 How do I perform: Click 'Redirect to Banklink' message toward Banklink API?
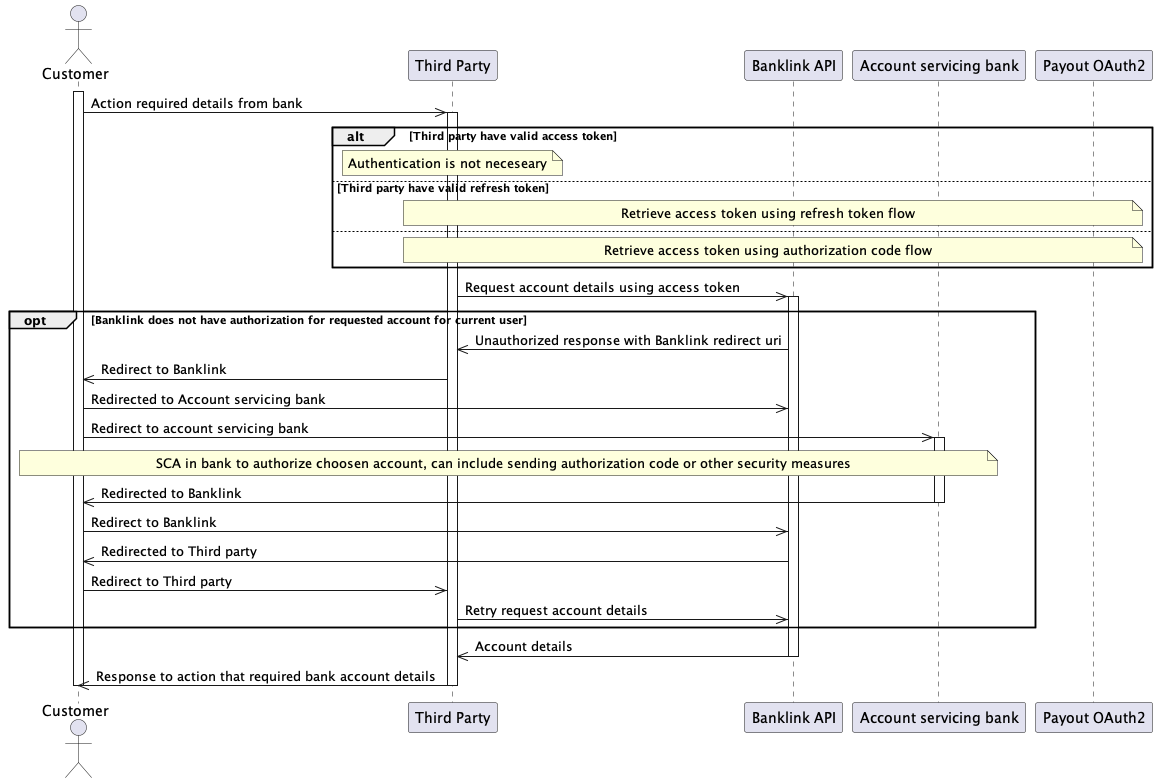click(154, 522)
